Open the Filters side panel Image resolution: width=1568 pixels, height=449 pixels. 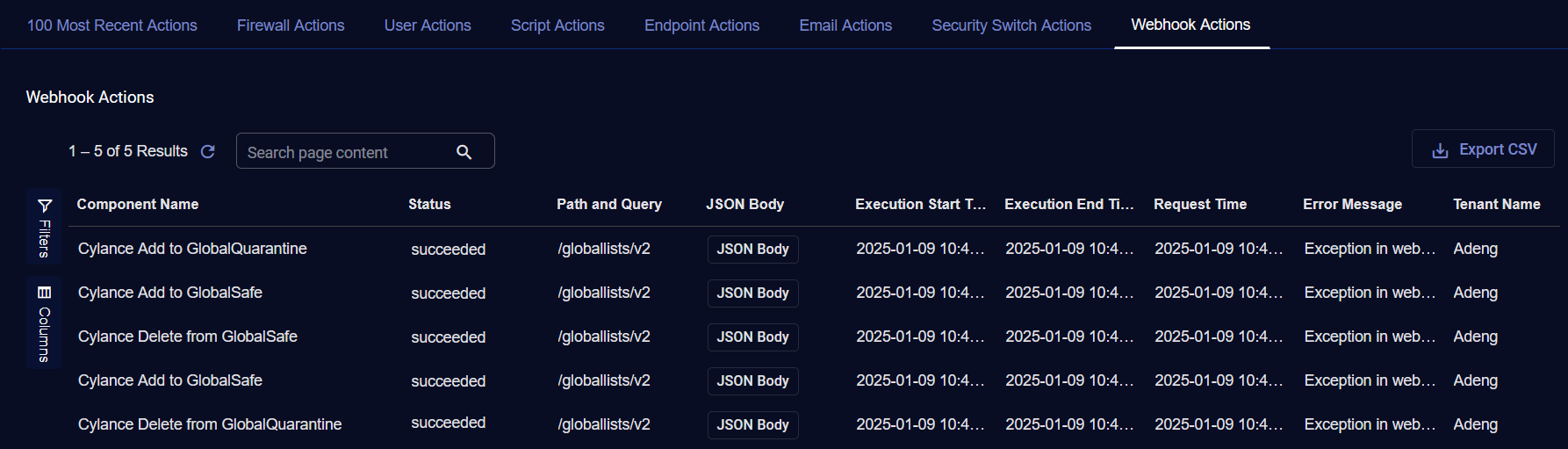pyautogui.click(x=44, y=228)
